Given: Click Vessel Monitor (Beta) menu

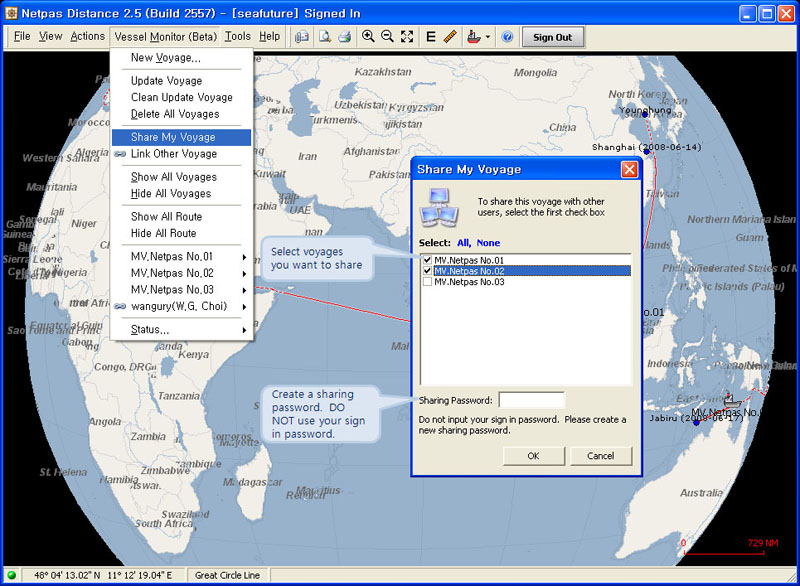Looking at the screenshot, I should click(x=165, y=37).
